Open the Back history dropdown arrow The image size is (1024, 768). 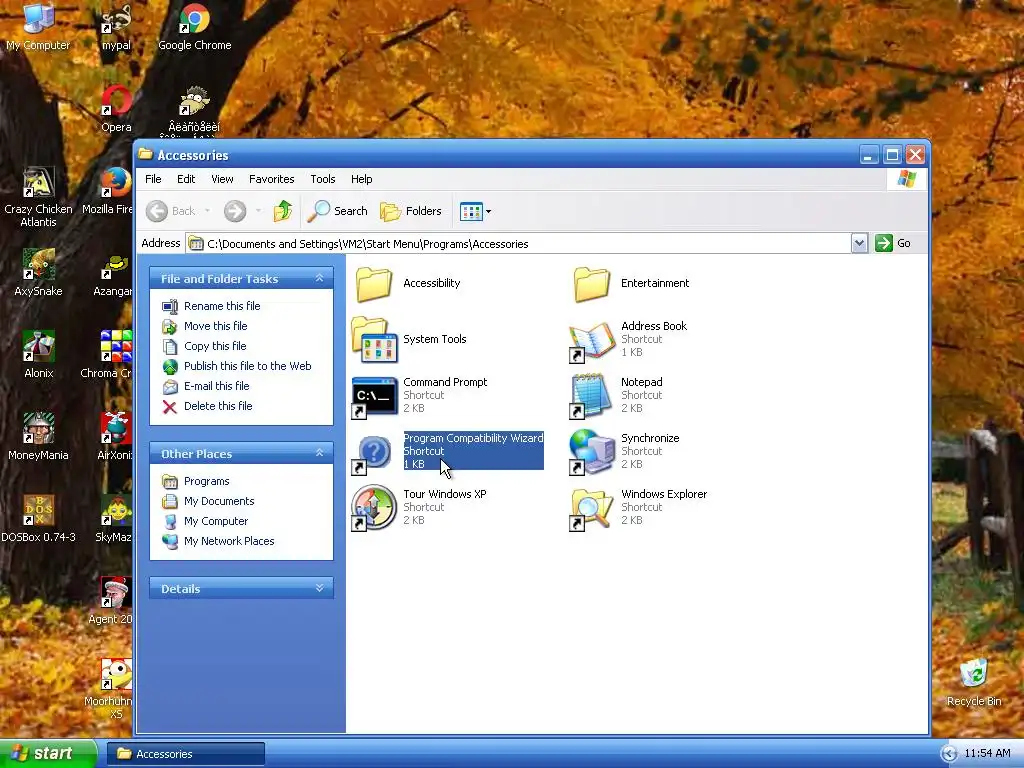pos(208,211)
